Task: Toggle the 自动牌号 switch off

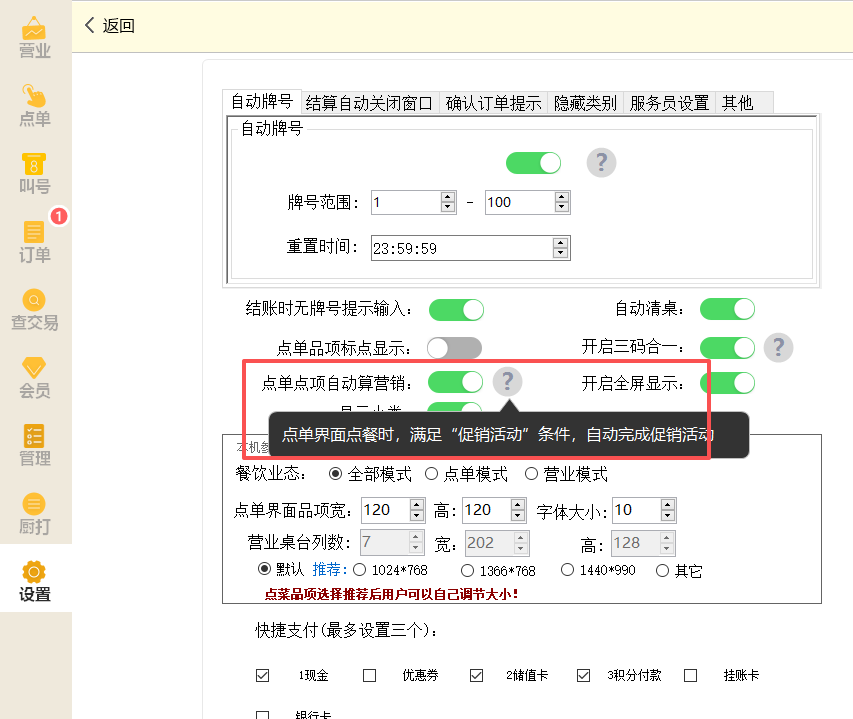Action: (533, 163)
